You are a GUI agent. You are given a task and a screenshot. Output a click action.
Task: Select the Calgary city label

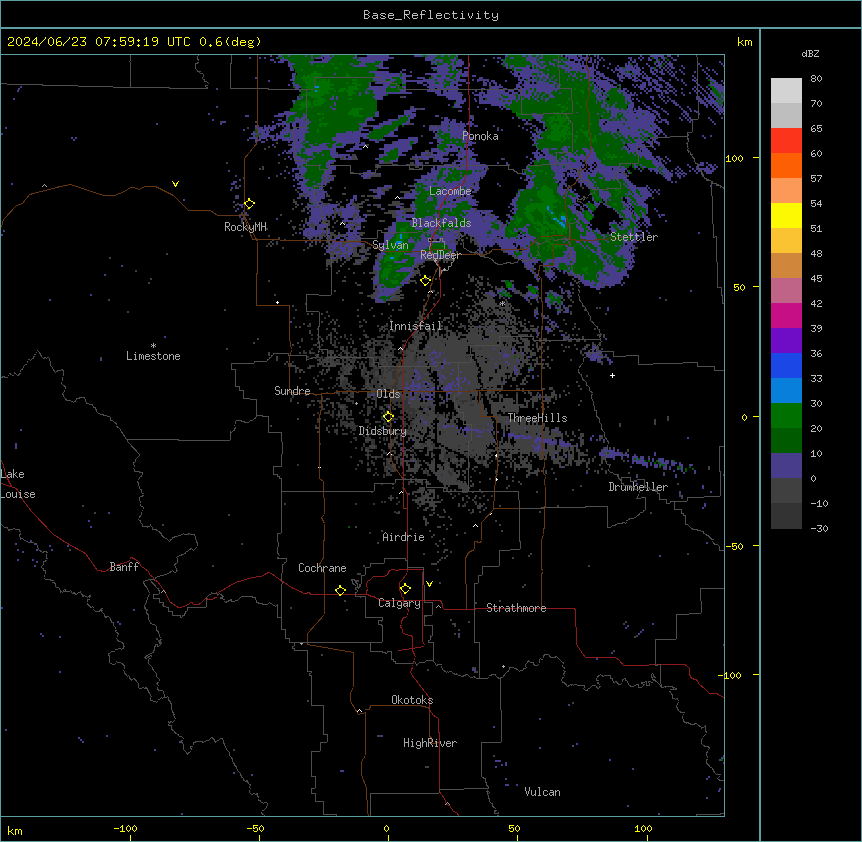click(399, 603)
